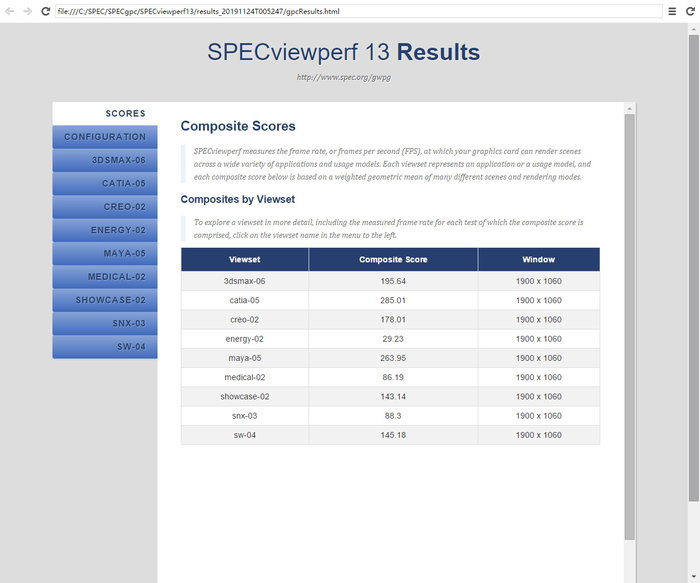Click the browser forward arrow

[28, 11]
